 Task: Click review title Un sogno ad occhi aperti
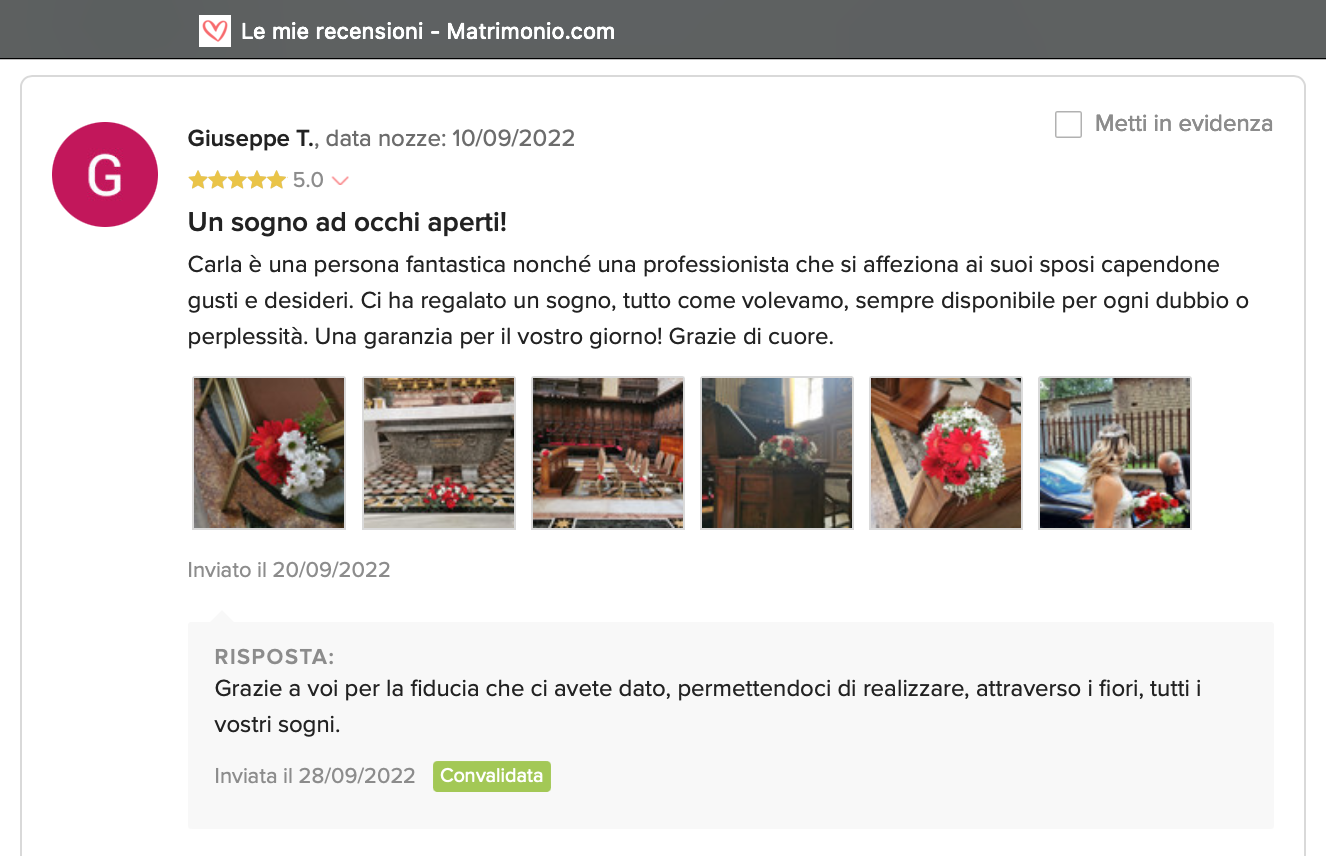(x=347, y=223)
